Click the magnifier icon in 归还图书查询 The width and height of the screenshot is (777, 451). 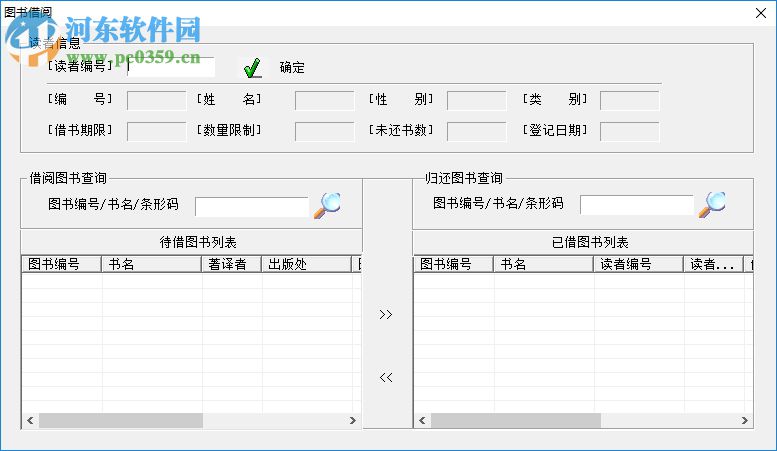pos(712,204)
